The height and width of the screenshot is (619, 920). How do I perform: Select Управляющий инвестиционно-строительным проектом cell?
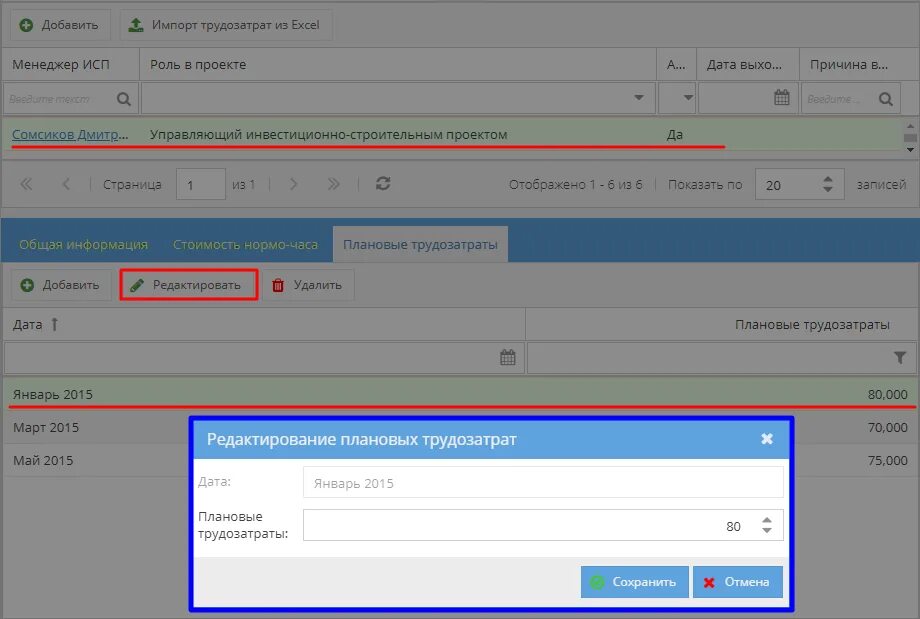coord(329,134)
